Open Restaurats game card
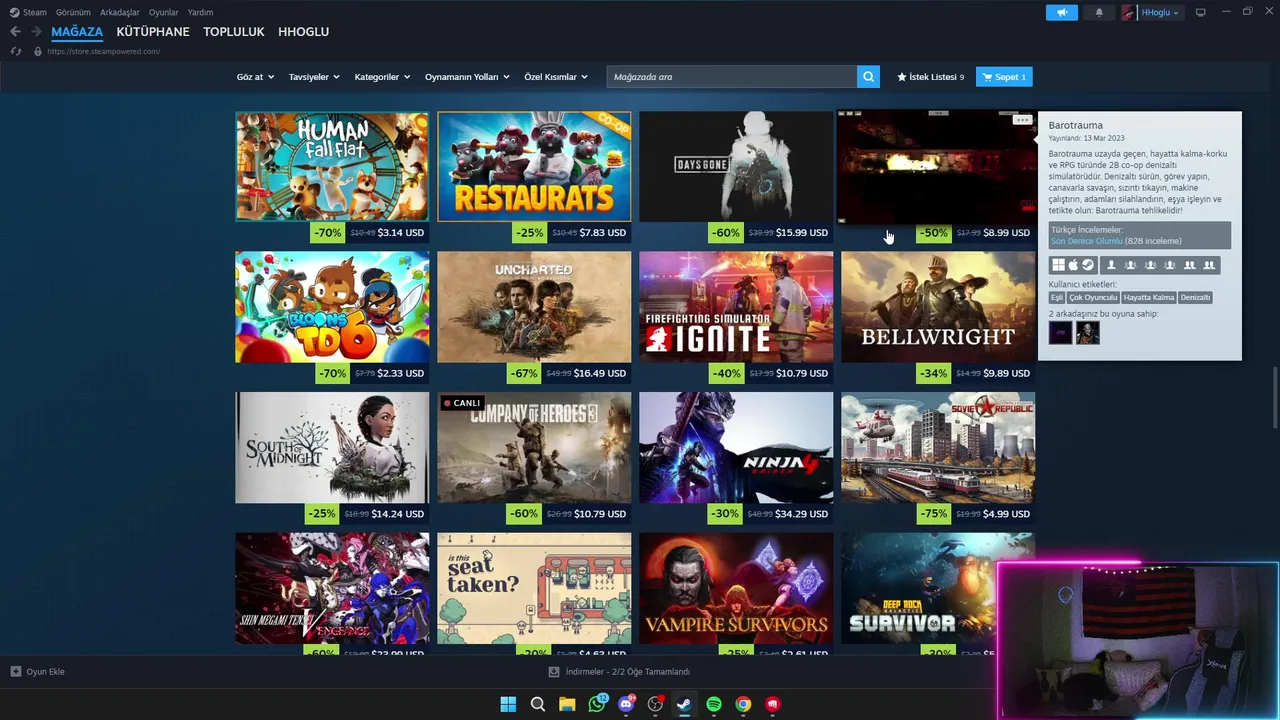This screenshot has height=720, width=1280. (x=534, y=166)
